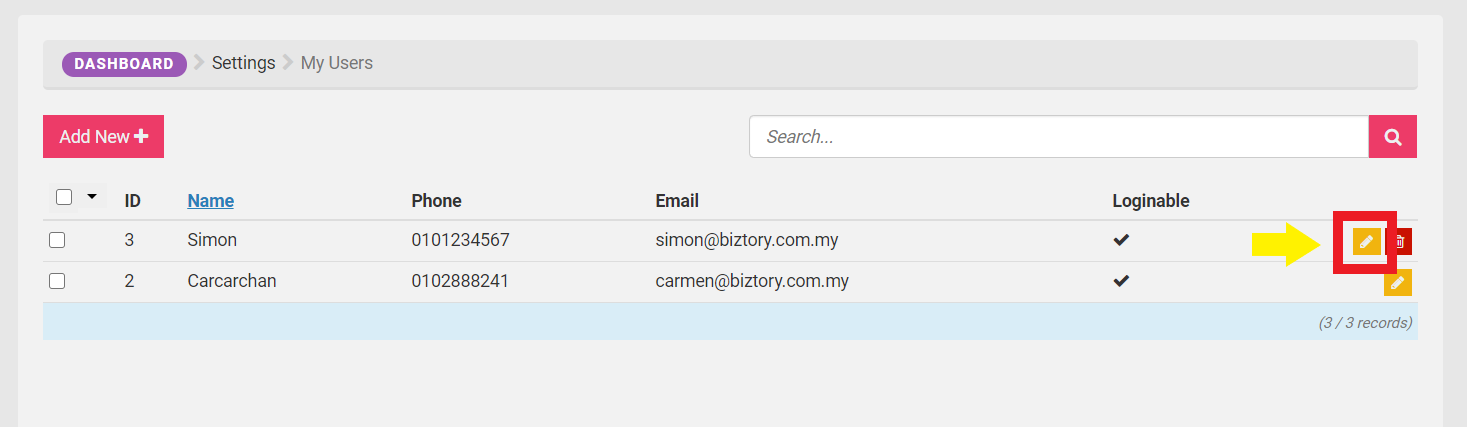This screenshot has width=1467, height=427.
Task: Sort table by Name column link
Action: [211, 200]
